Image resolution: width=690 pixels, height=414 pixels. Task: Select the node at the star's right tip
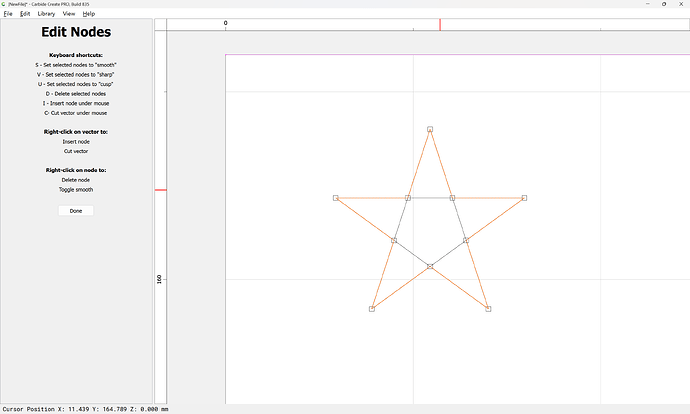524,198
